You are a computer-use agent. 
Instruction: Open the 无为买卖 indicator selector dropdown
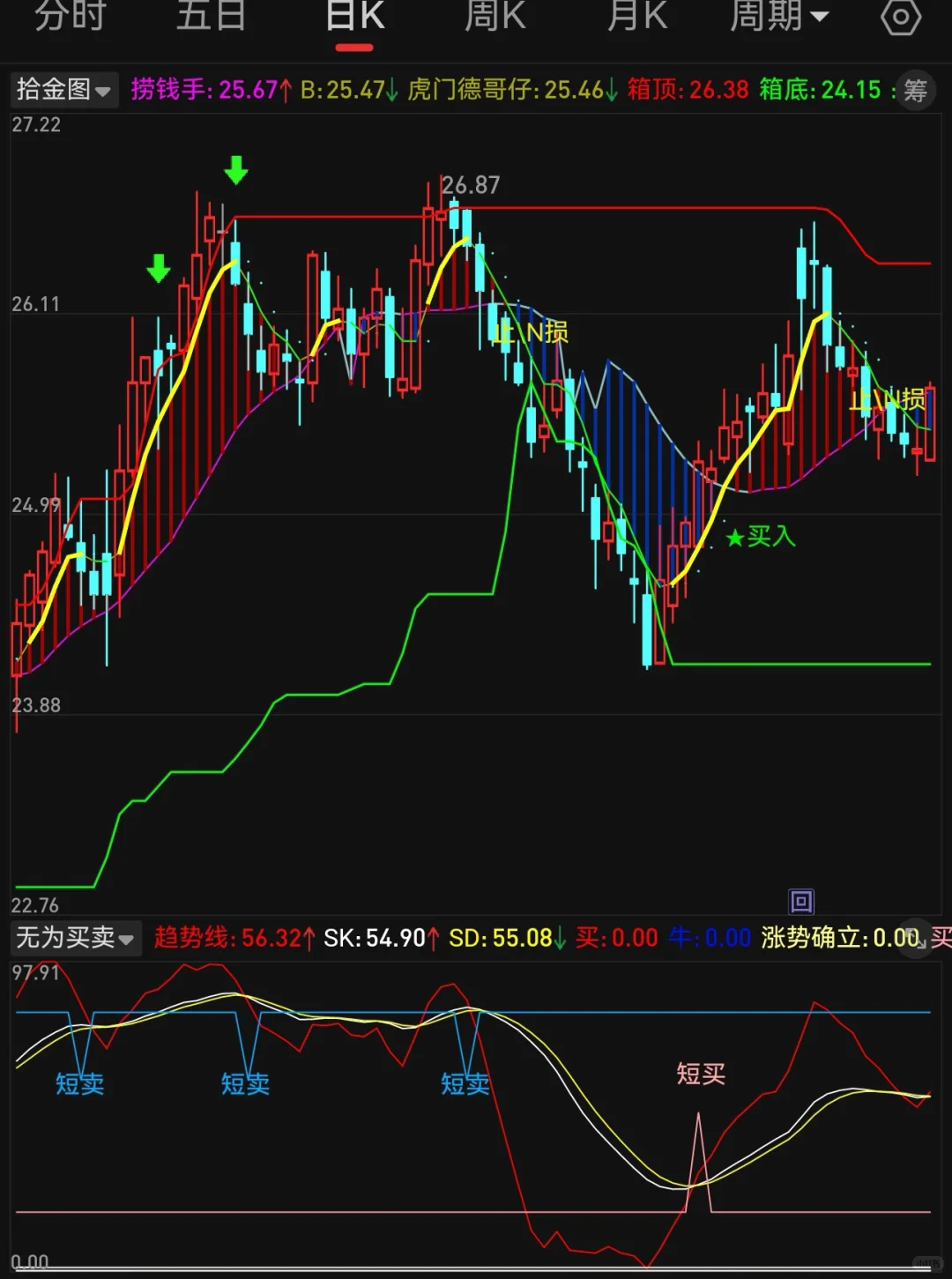75,938
